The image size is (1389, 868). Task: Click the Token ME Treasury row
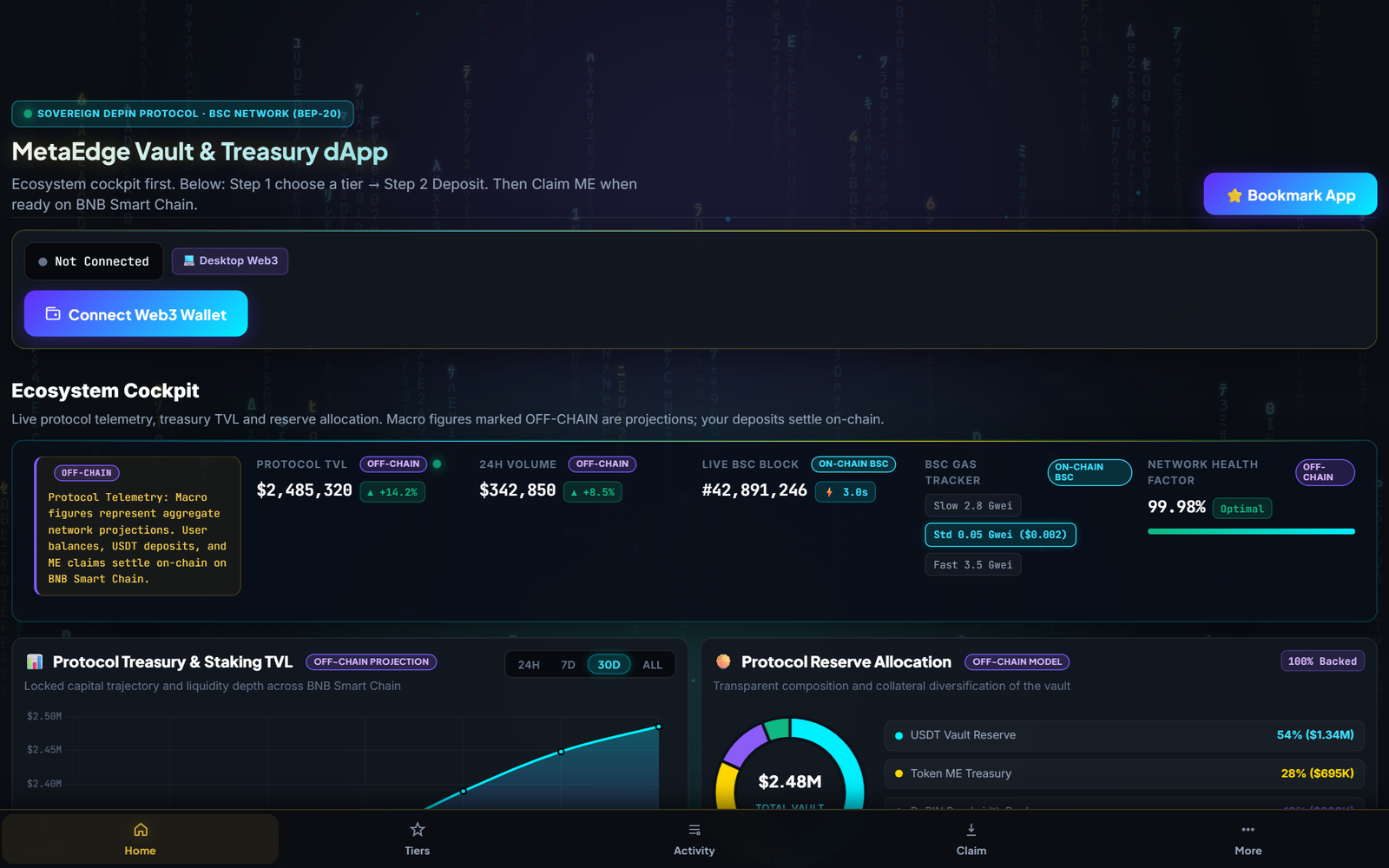(x=1124, y=773)
